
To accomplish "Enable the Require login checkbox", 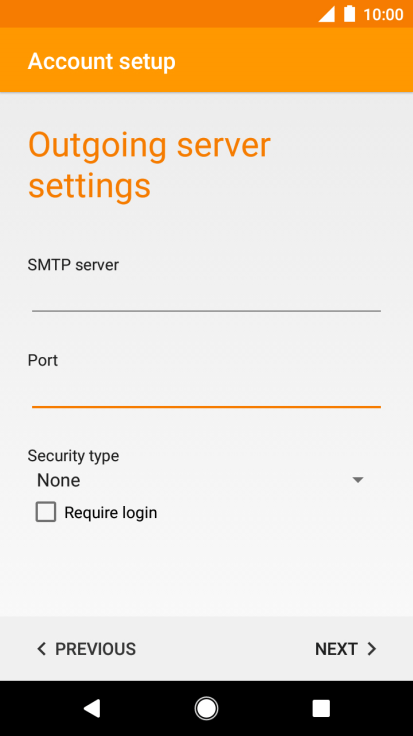I will coord(46,512).
